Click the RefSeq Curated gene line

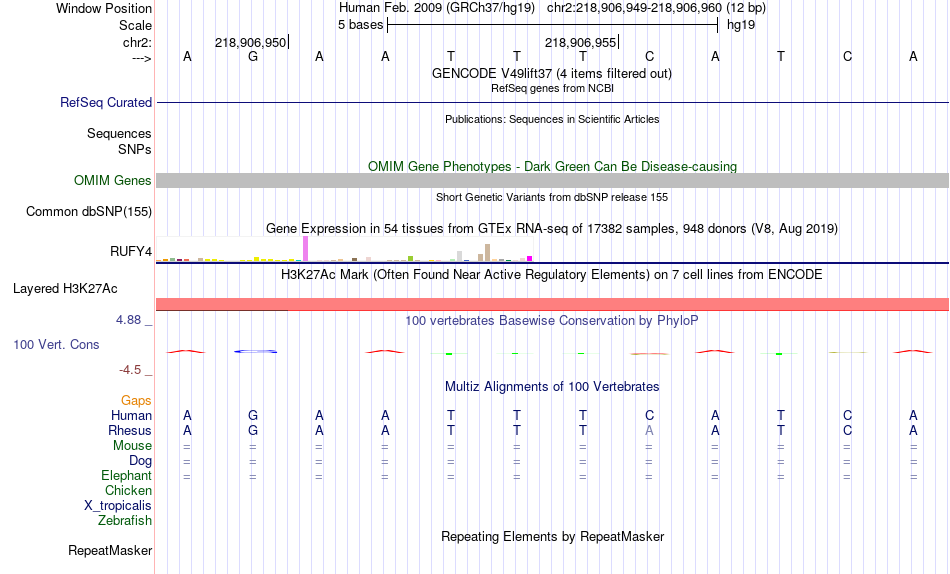553,102
